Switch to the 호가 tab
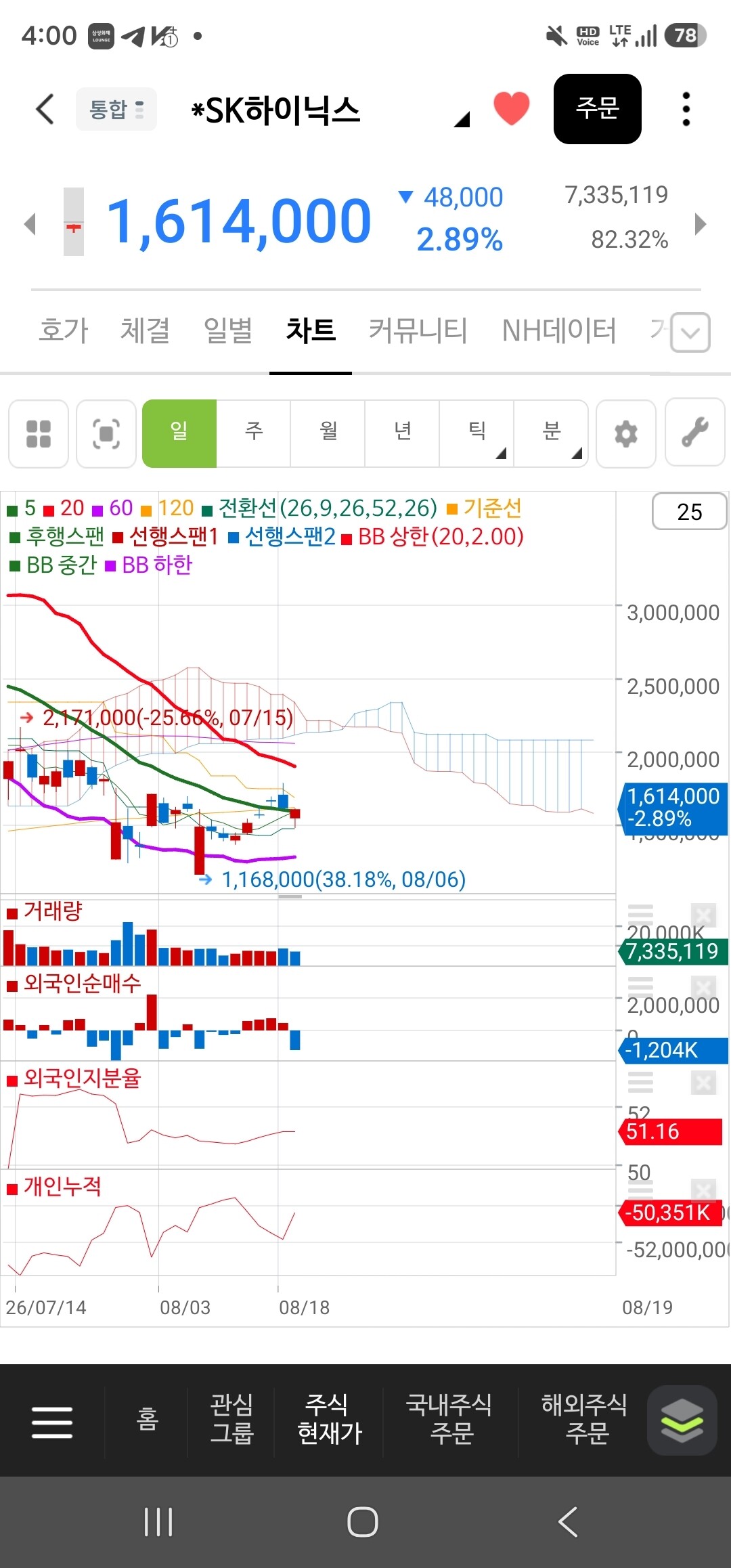Image resolution: width=731 pixels, height=1568 pixels. pos(64,330)
